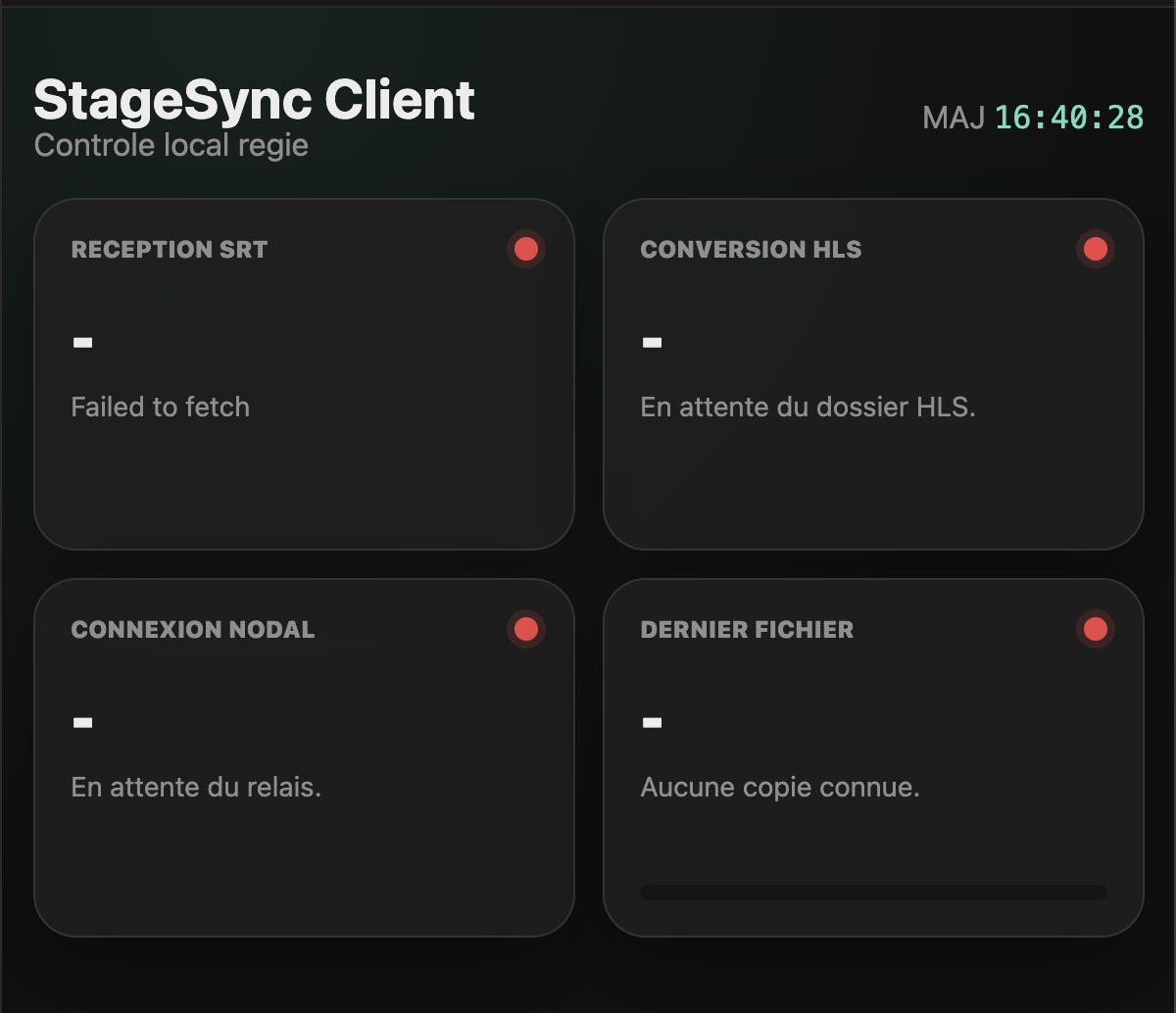Click the DERNIER FICHIER heading

(747, 629)
